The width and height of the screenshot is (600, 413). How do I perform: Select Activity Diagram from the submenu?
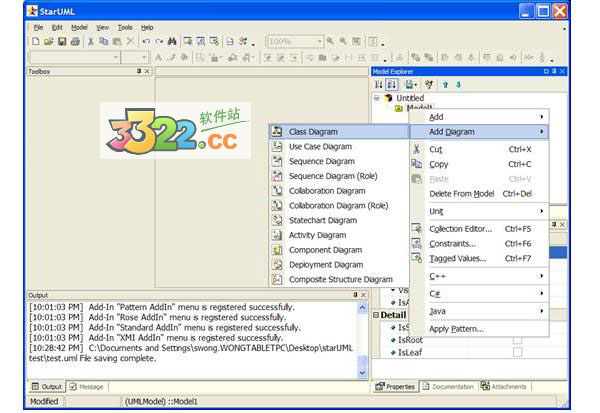pos(339,235)
